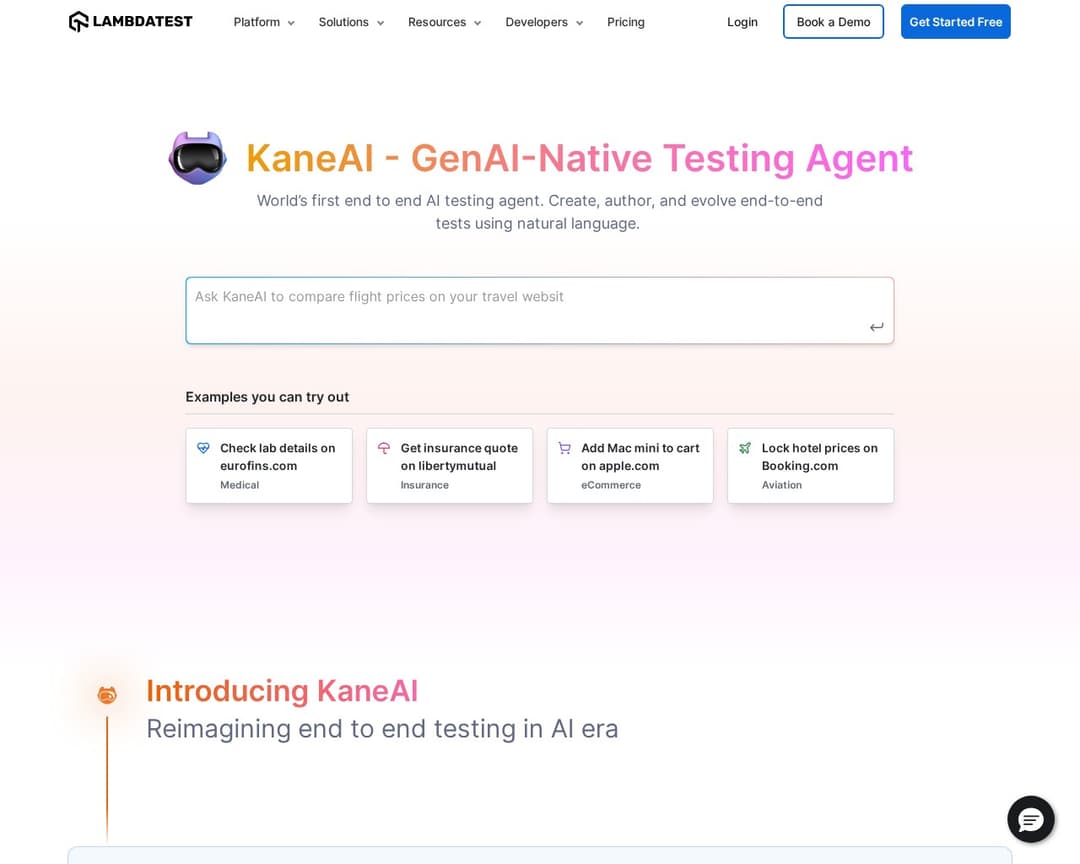Click the LambdaTest logo
Viewport: 1080px width, 864px height.
(130, 21)
